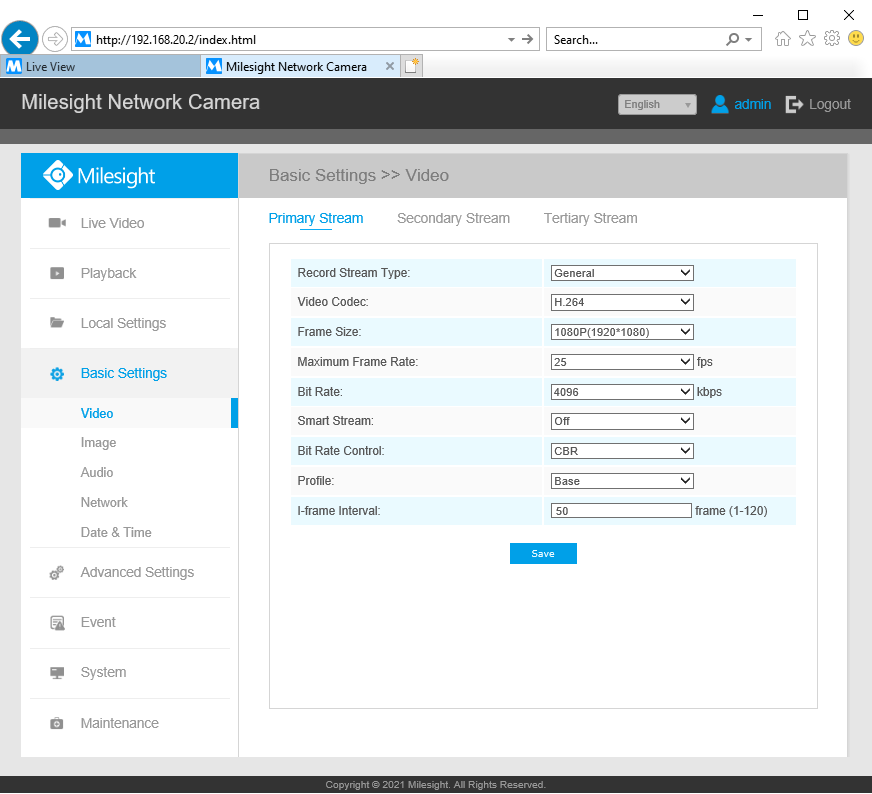
Task: Open the Record Stream Type dropdown
Action: tap(622, 273)
